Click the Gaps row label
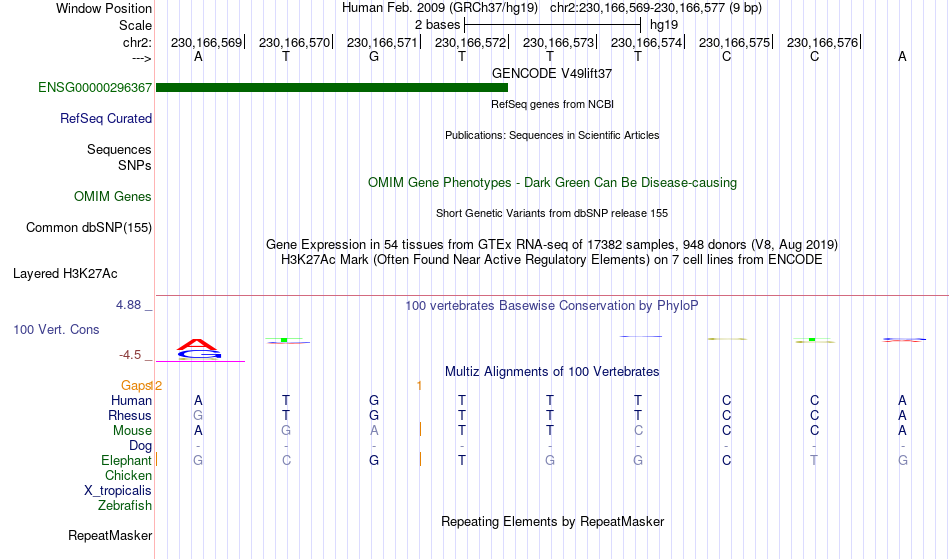The image size is (950, 559). click(x=136, y=385)
